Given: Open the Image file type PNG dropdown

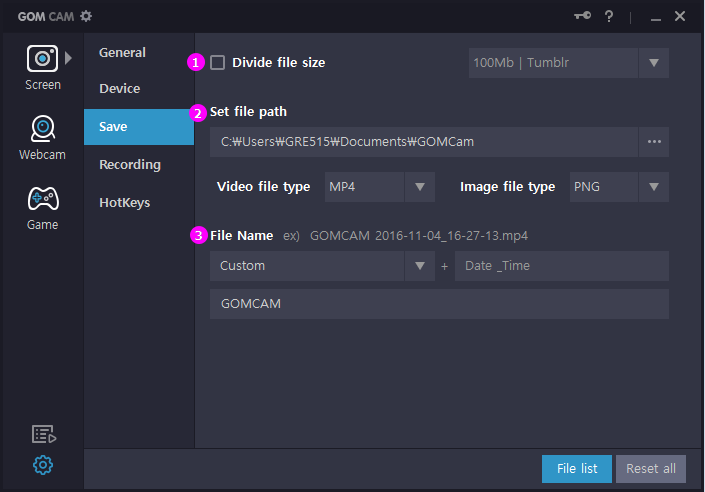Looking at the screenshot, I should tap(619, 187).
